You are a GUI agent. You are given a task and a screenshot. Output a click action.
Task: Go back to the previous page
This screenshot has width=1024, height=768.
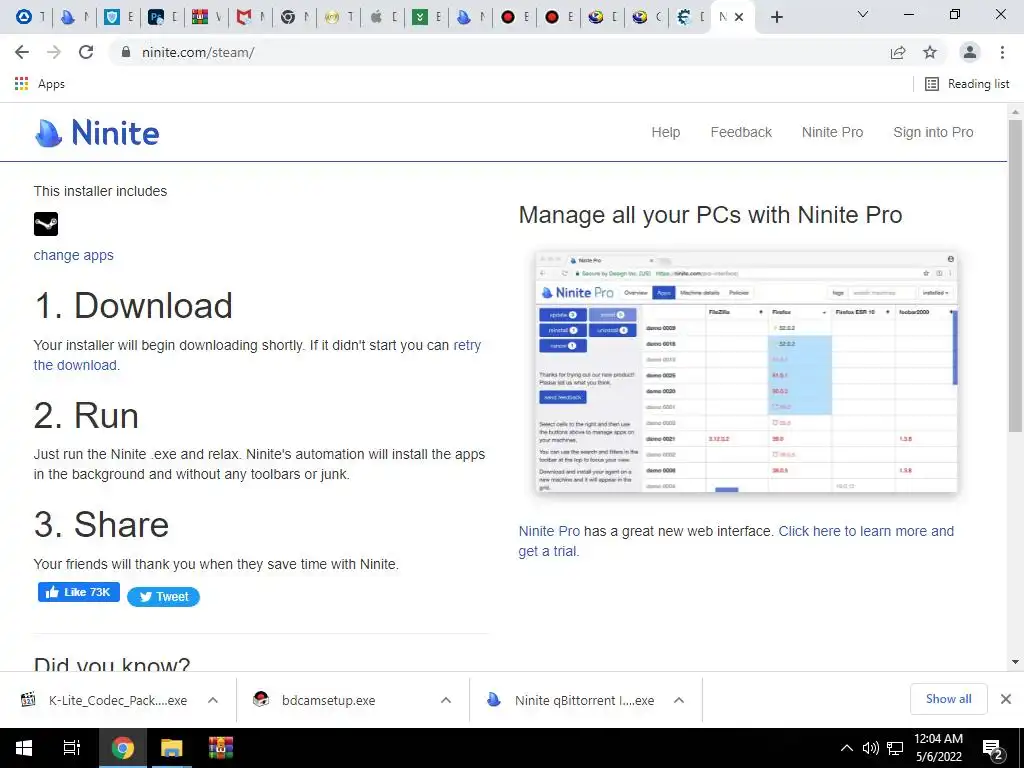tap(22, 52)
